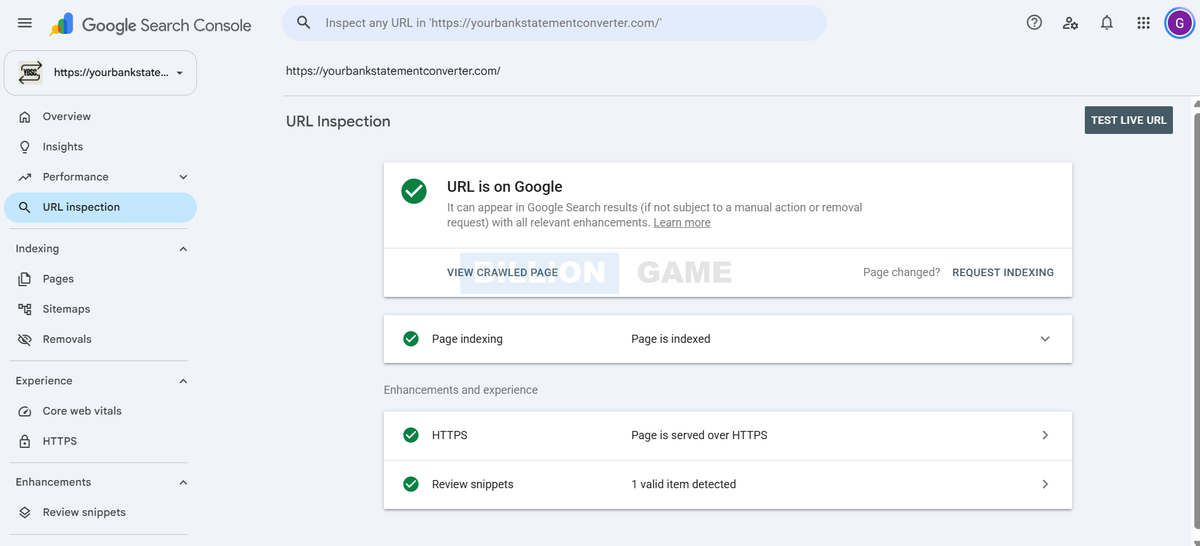Click the TEST LIVE URL button

[x=1129, y=120]
